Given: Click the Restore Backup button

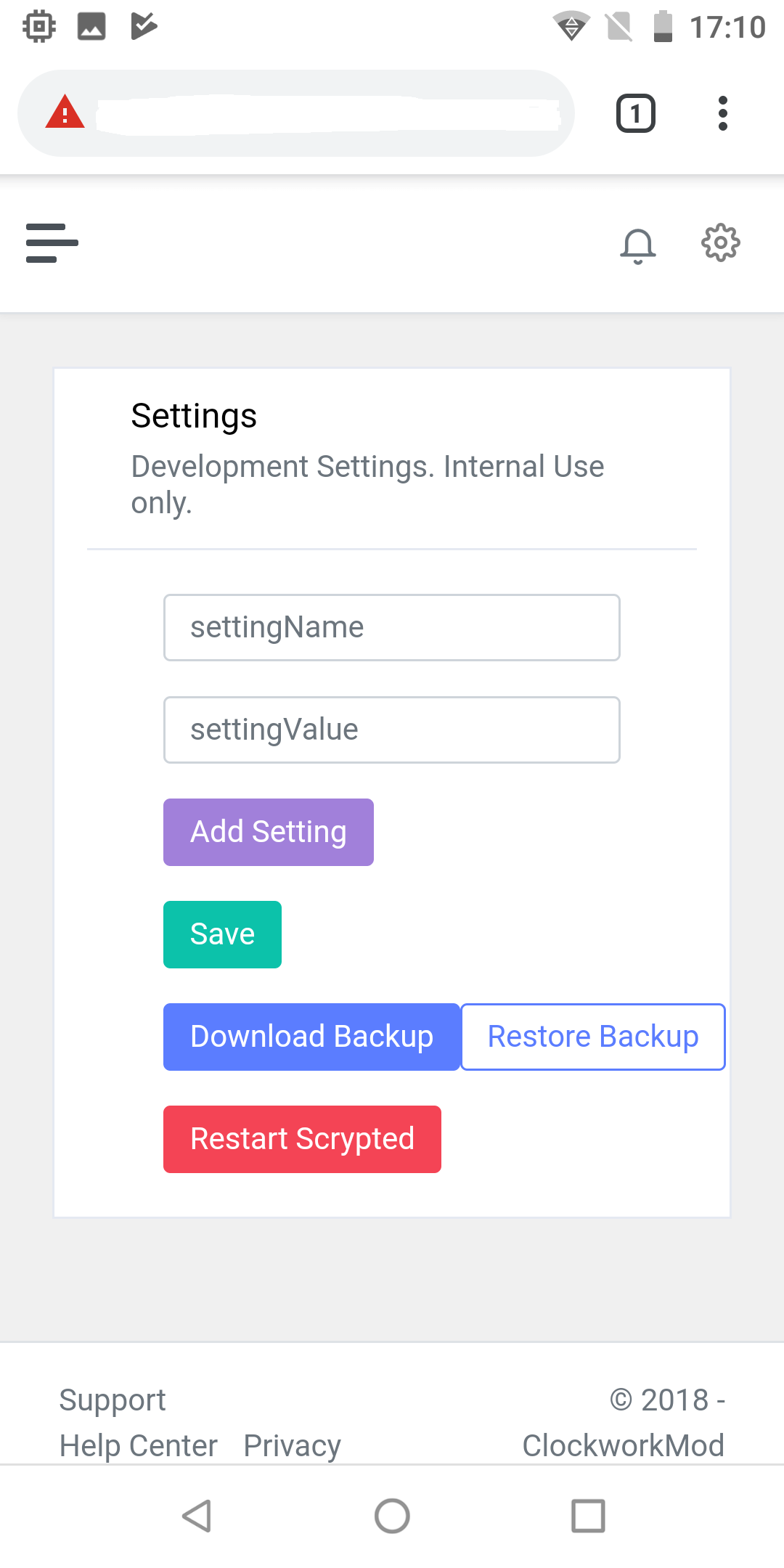Looking at the screenshot, I should click(x=593, y=1037).
